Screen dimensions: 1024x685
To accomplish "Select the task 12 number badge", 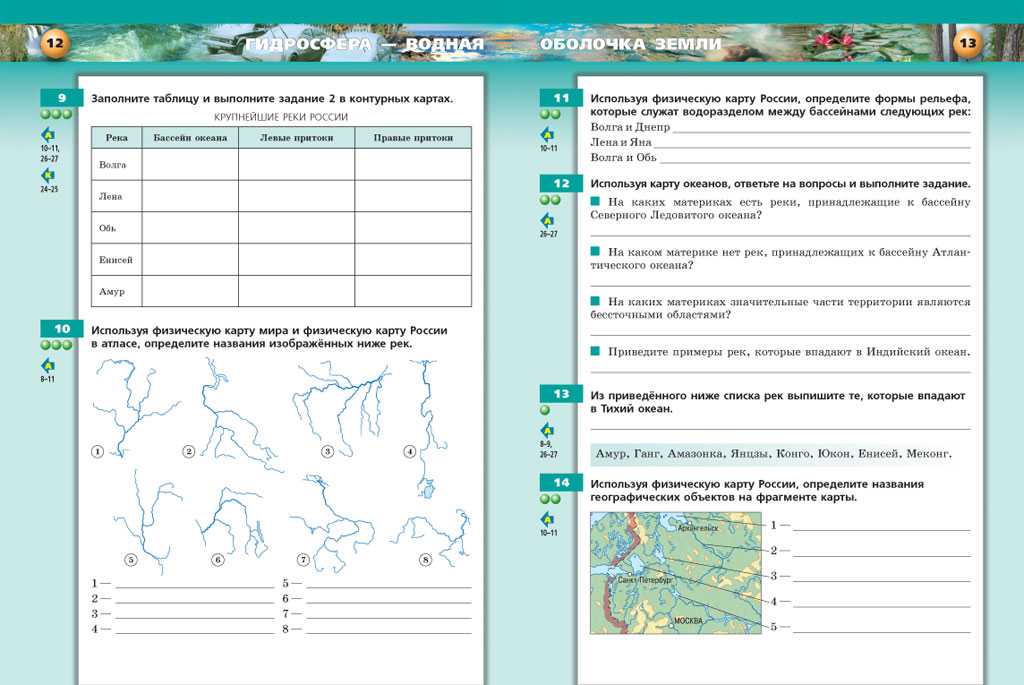I will tap(561, 183).
